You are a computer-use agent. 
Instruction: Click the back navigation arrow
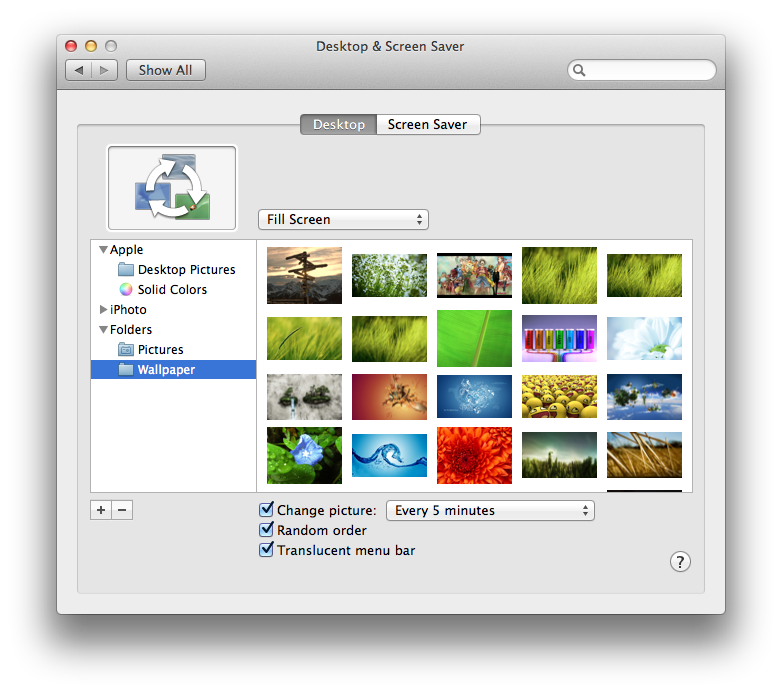click(78, 70)
